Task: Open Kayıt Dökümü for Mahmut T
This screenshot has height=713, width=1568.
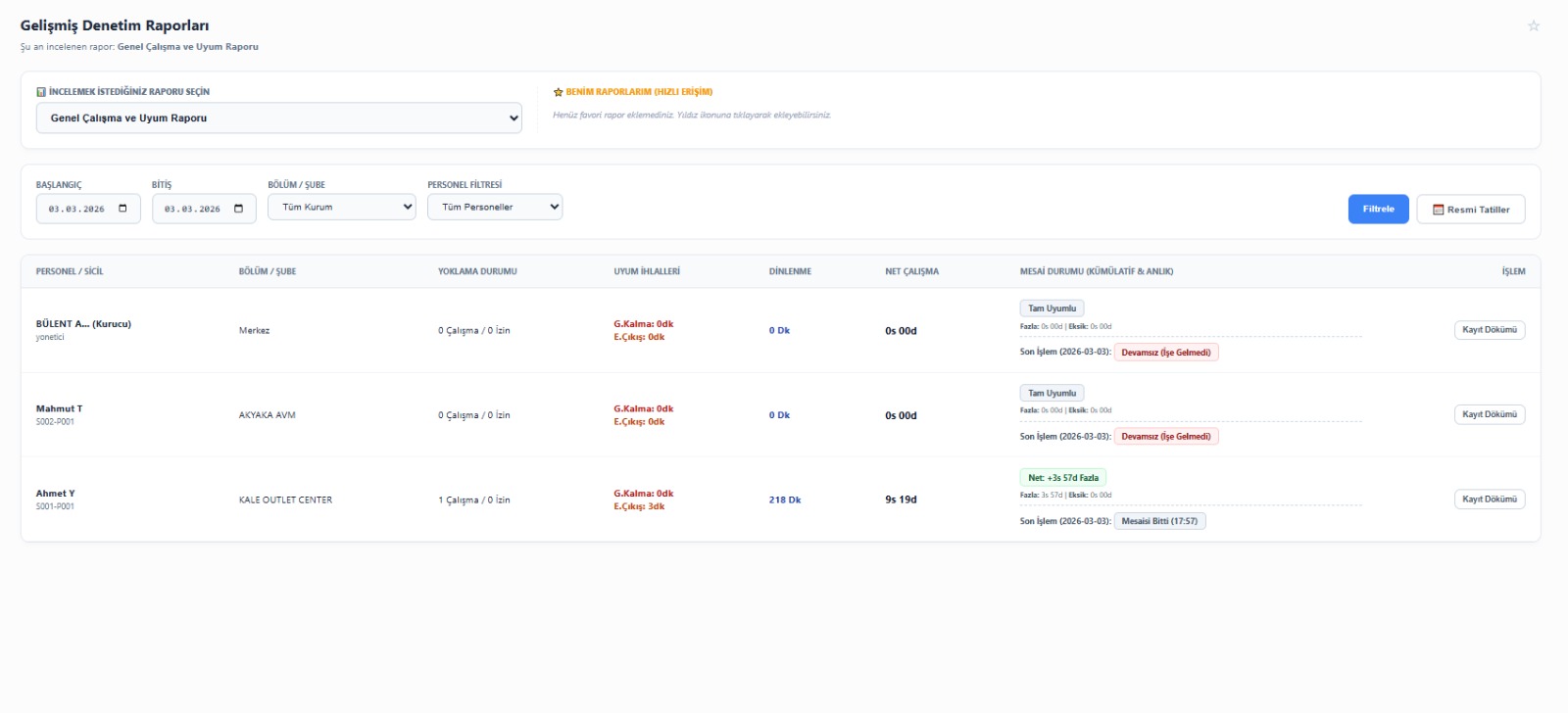Action: [1490, 414]
